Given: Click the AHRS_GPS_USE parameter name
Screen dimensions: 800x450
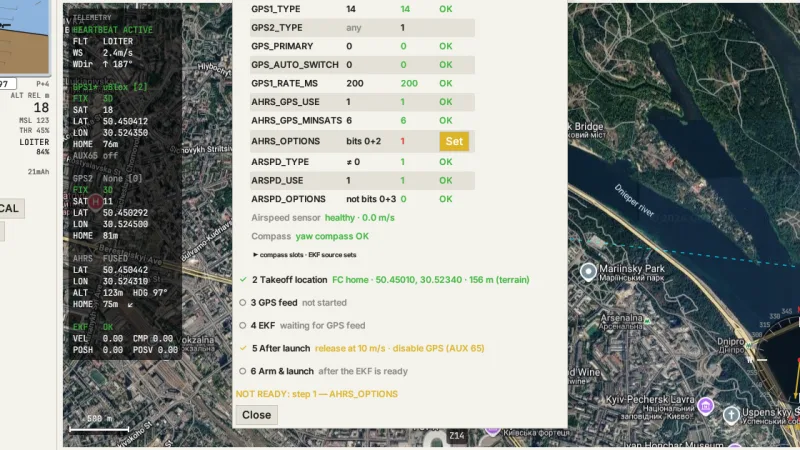Looking at the screenshot, I should point(285,102).
